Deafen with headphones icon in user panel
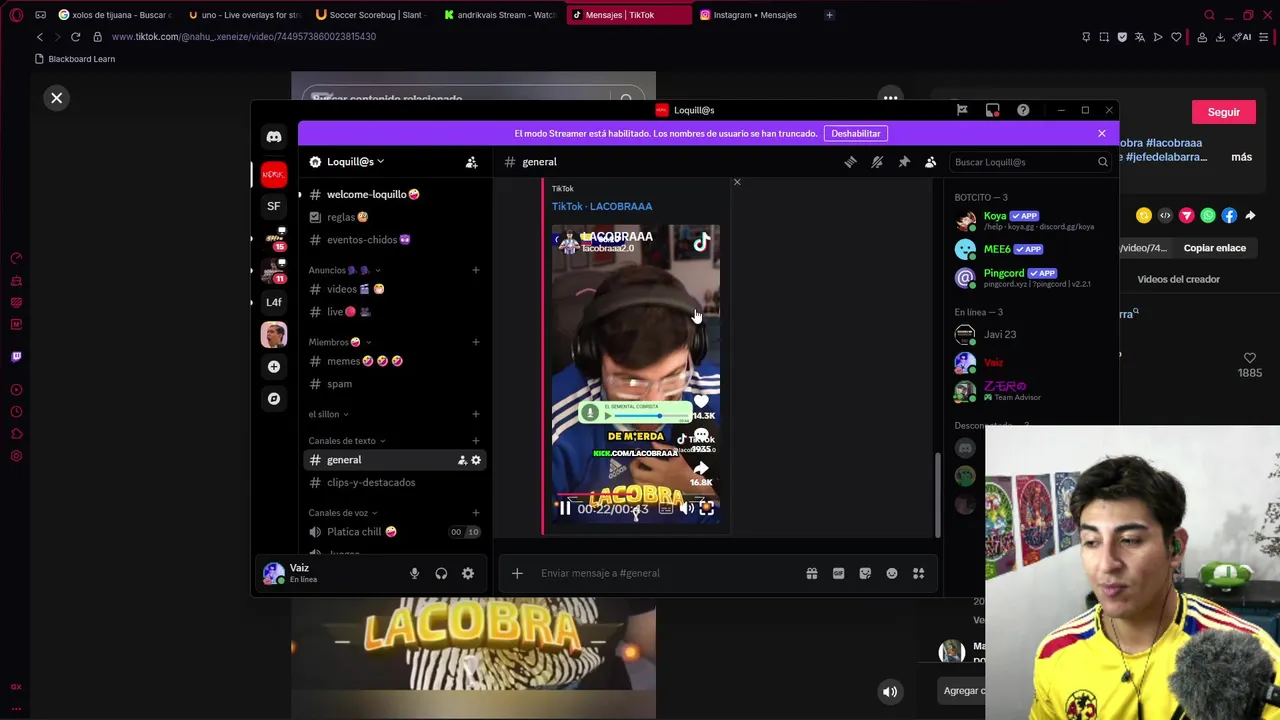Screen dimensions: 1280x720 coord(441,573)
